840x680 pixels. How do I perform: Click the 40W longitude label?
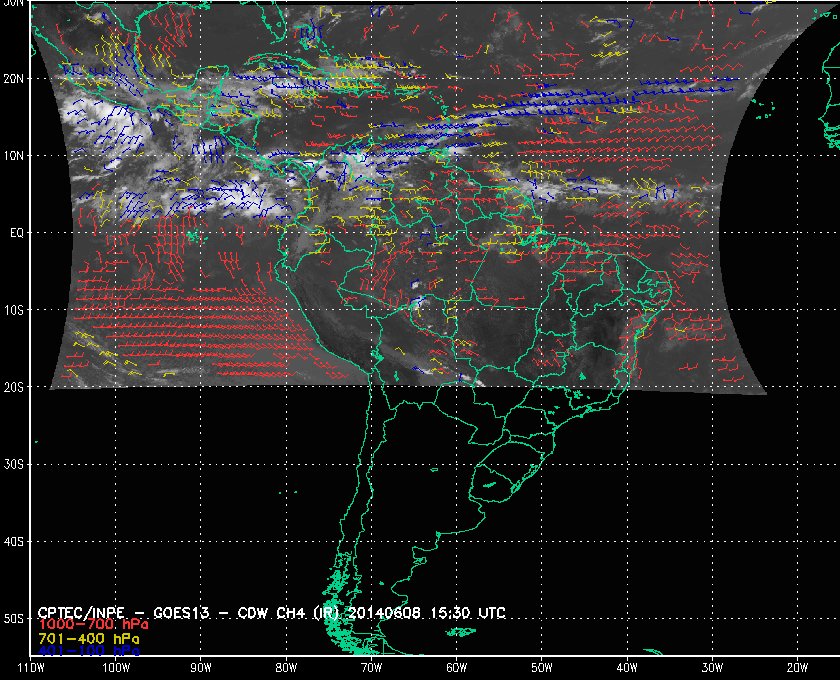coord(627,668)
